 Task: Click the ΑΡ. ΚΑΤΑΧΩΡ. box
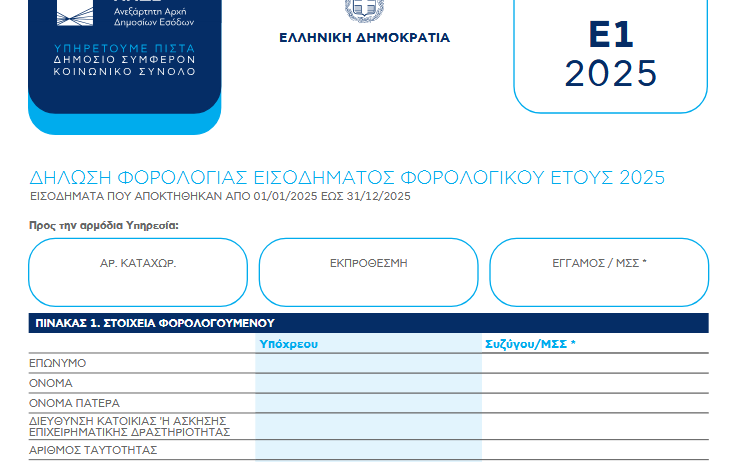pos(138,272)
